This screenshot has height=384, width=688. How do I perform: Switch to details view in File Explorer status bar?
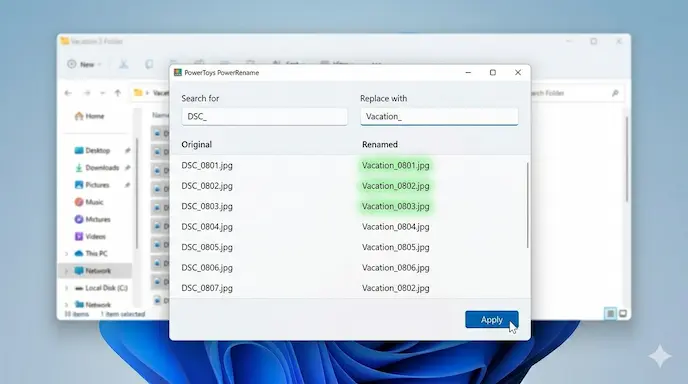(x=610, y=313)
